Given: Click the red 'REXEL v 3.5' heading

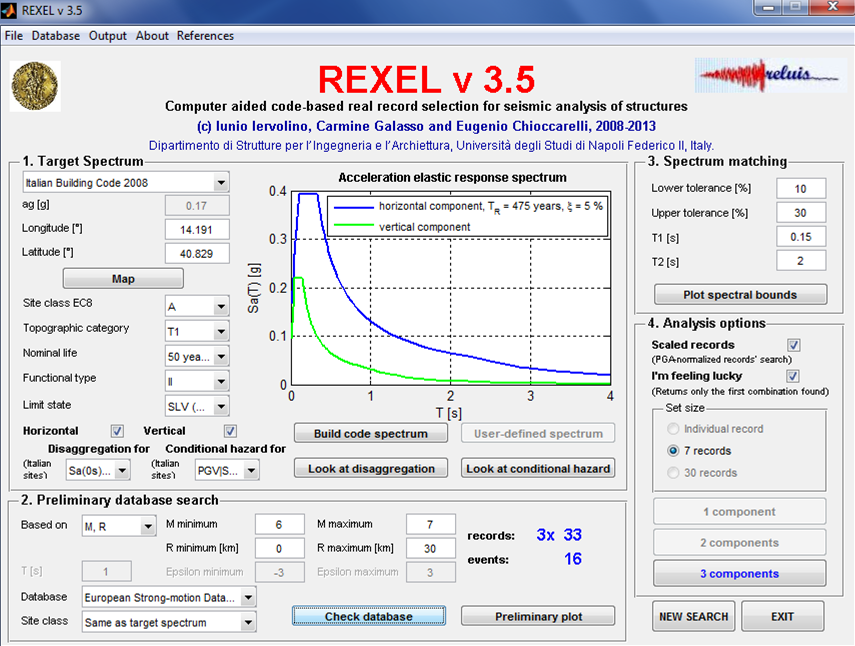Looking at the screenshot, I should coord(426,80).
